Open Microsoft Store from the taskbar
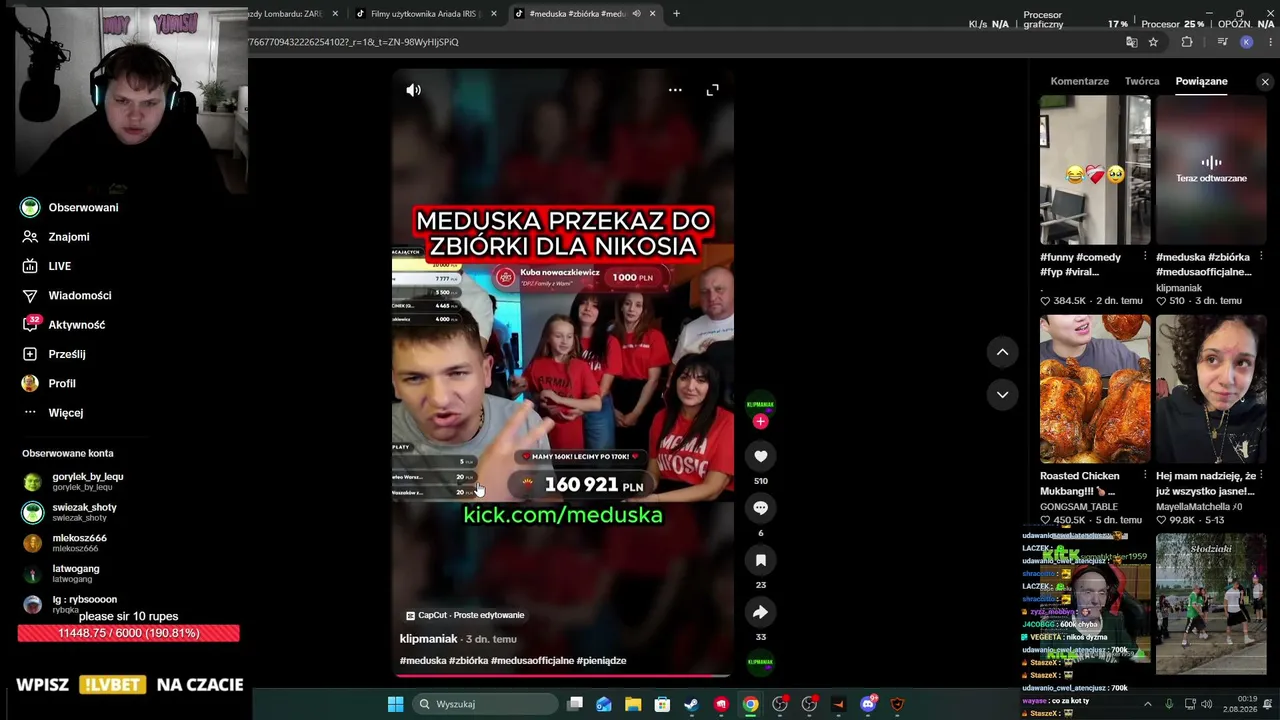Image resolution: width=1280 pixels, height=720 pixels. [x=662, y=704]
